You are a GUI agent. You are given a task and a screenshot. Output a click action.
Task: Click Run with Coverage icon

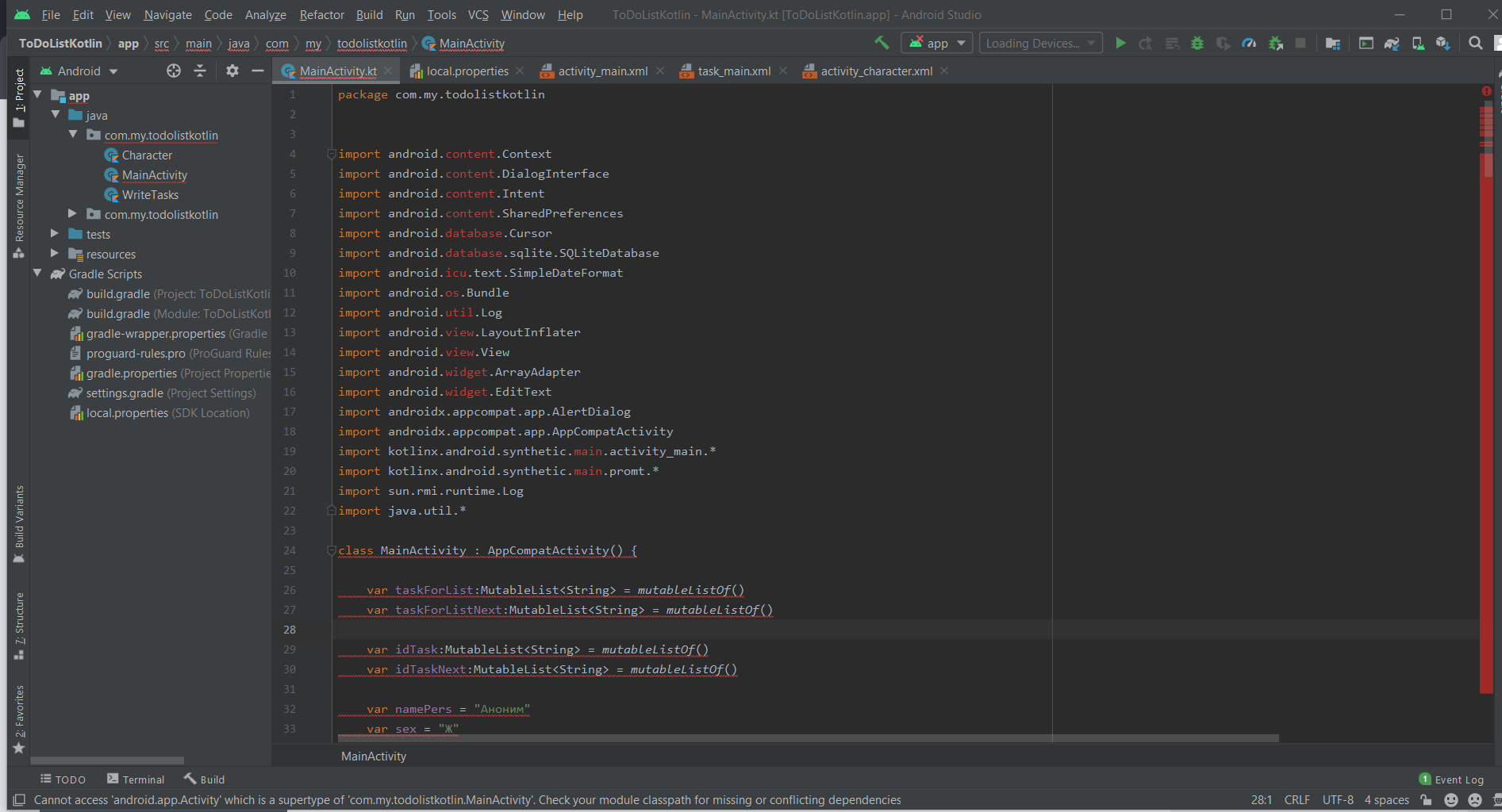(1223, 43)
